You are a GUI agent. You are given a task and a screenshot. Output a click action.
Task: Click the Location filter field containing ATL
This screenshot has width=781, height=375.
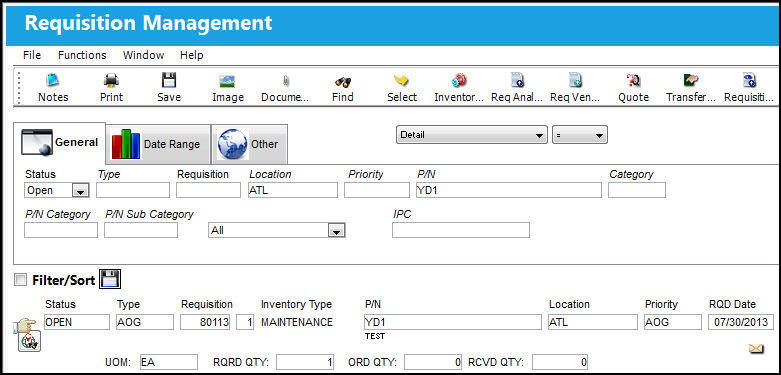(293, 190)
